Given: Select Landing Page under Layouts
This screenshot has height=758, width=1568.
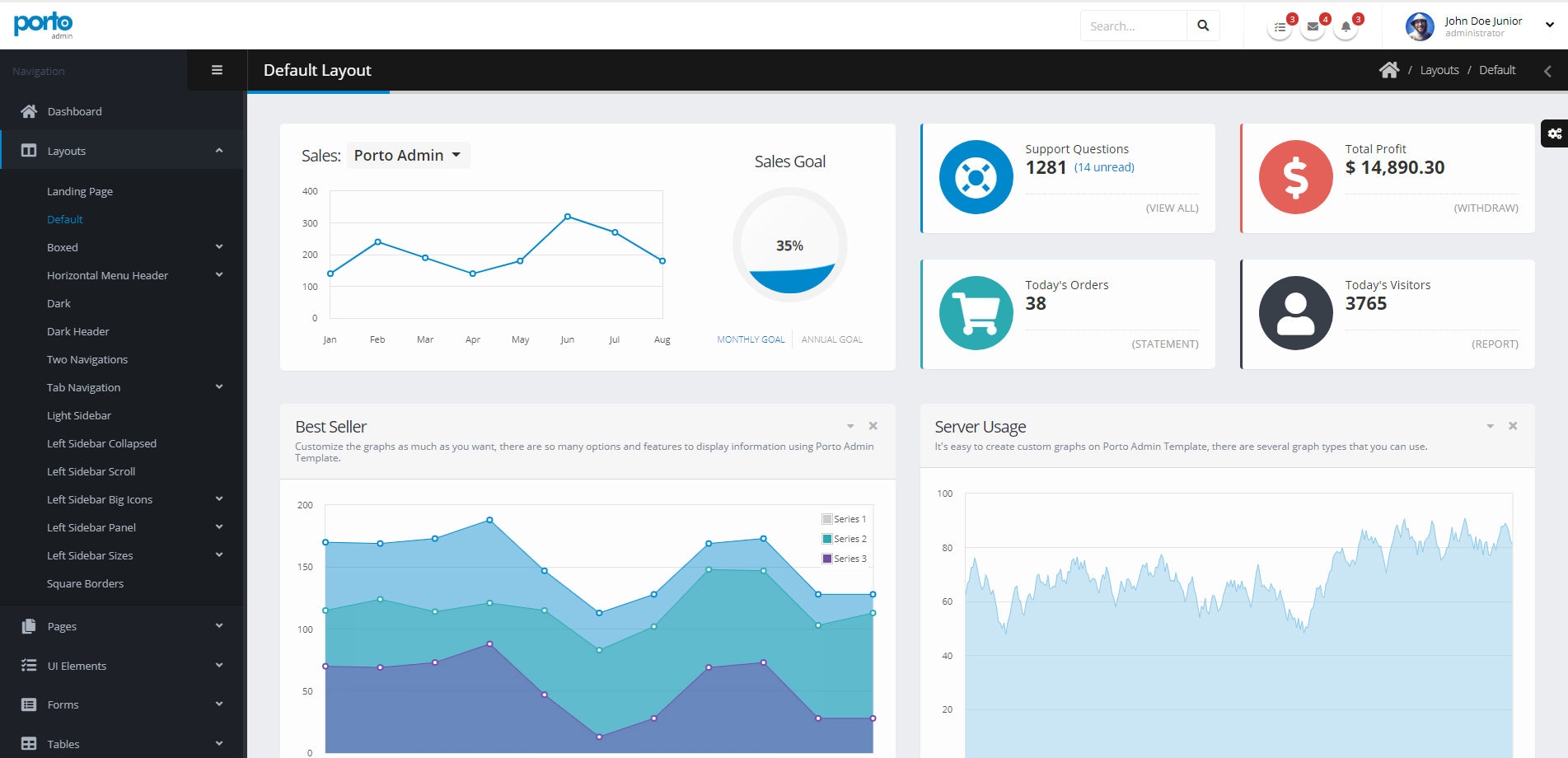Looking at the screenshot, I should point(80,190).
